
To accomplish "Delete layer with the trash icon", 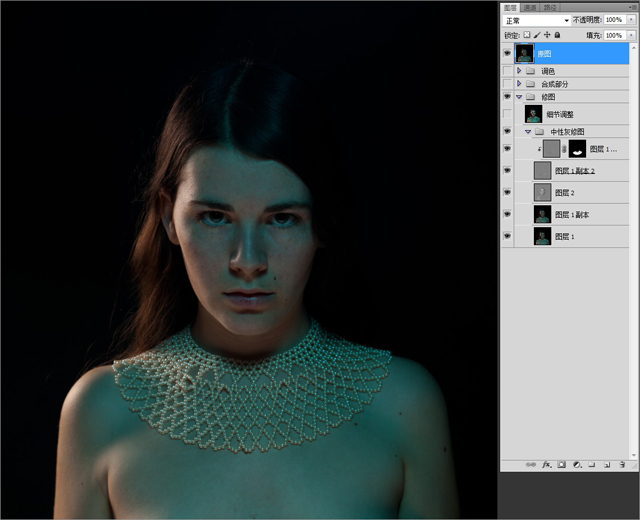I will pyautogui.click(x=621, y=465).
